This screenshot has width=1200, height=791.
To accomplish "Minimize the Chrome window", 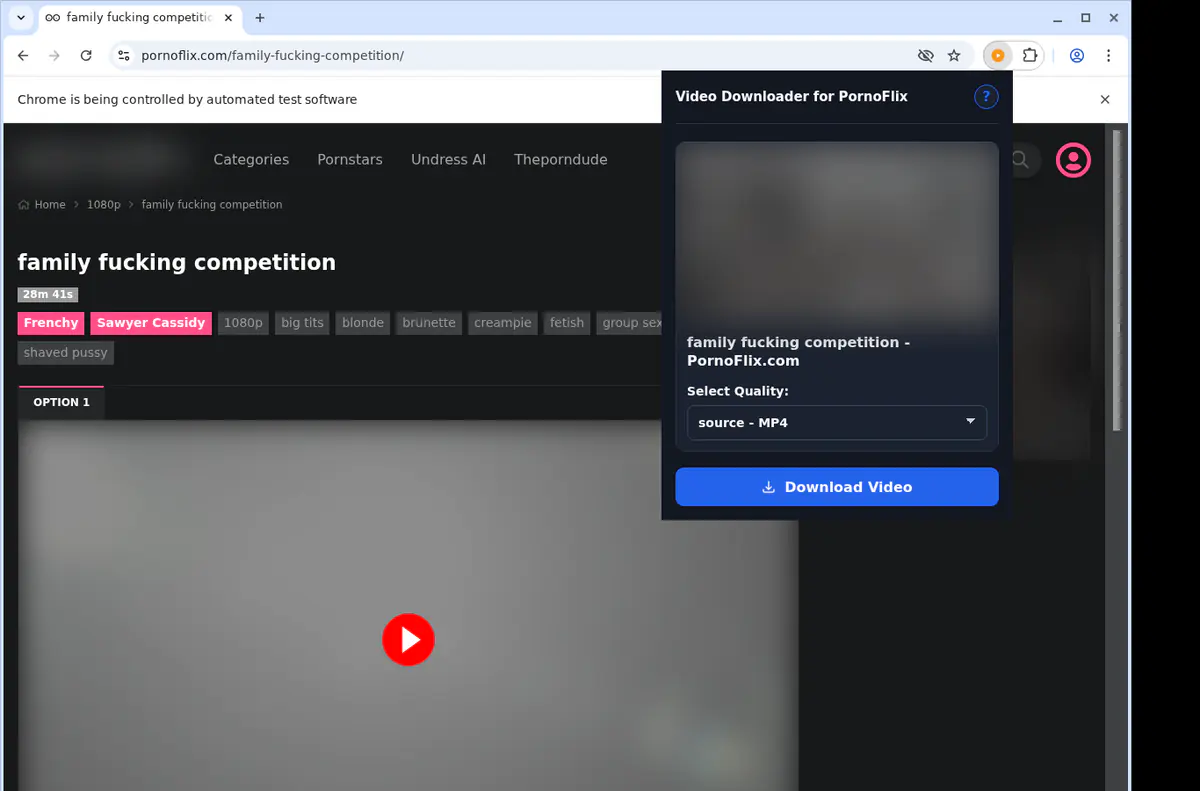I will [x=1059, y=18].
